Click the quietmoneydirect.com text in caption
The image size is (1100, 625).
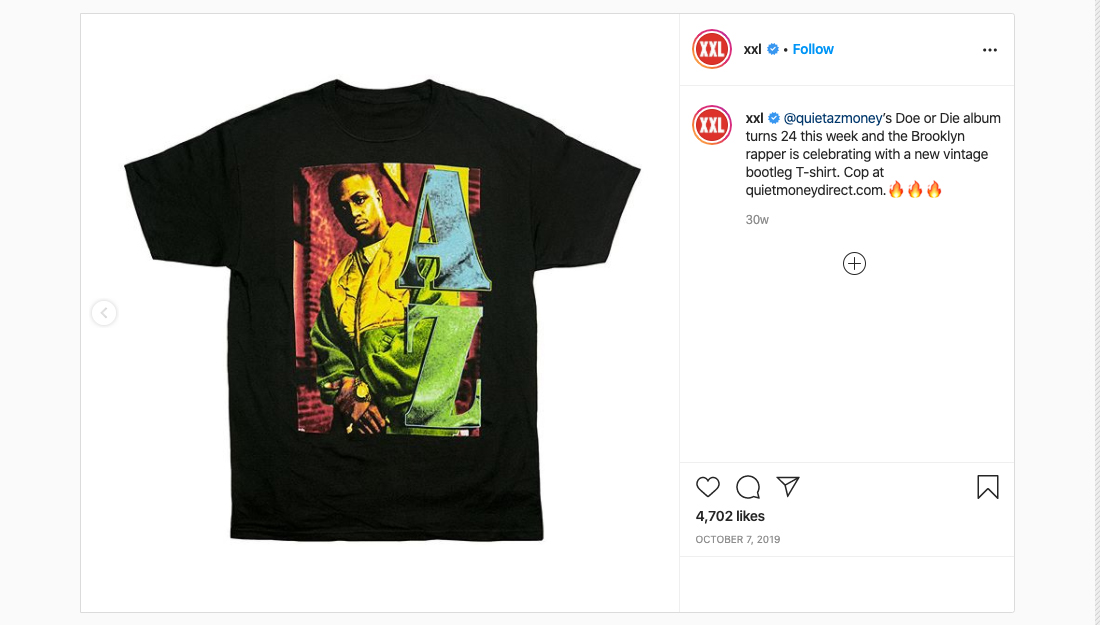[x=815, y=190]
